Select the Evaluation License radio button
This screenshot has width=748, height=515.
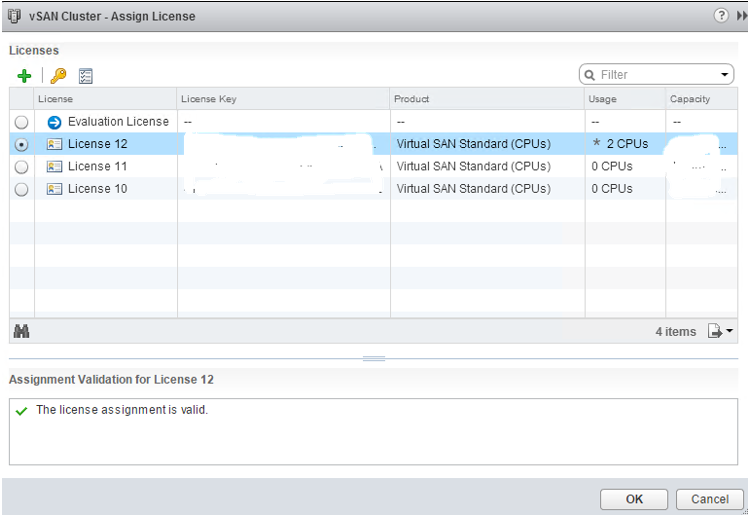21,123
